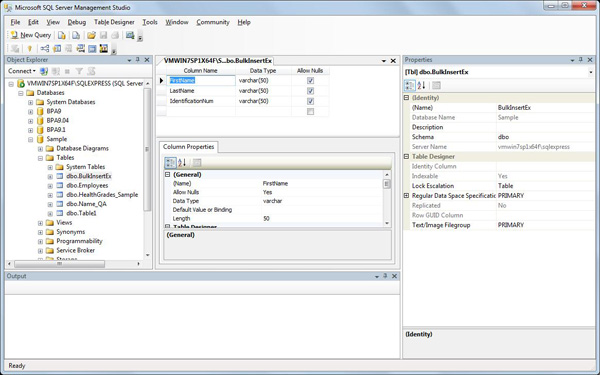Collapse the (Identity) section in Properties
The width and height of the screenshot is (600, 375).
point(406,98)
